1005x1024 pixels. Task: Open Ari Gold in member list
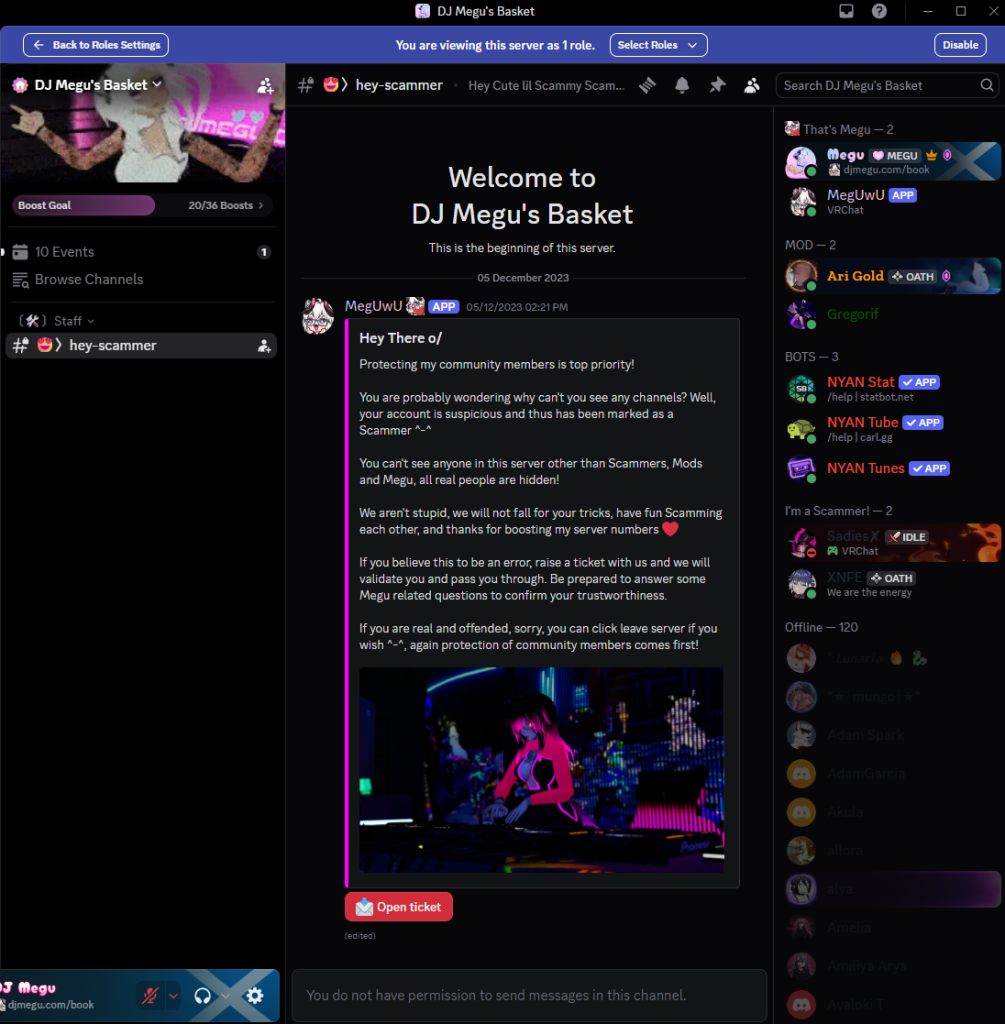tap(892, 276)
